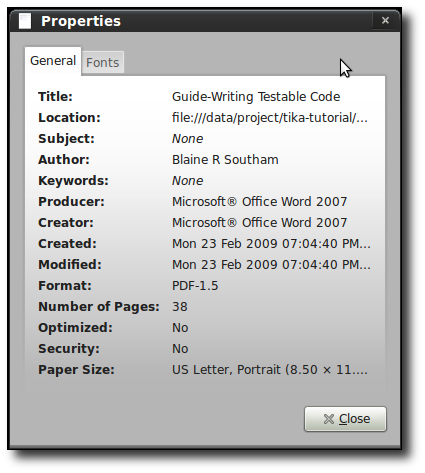425x473 pixels.
Task: Click the PDF-1.5 format value
Action: (195, 286)
